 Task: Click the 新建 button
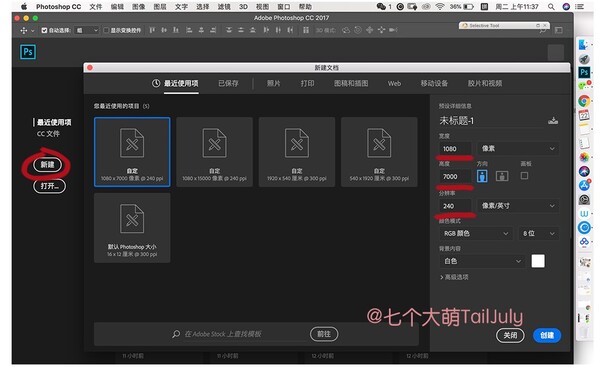coord(47,165)
